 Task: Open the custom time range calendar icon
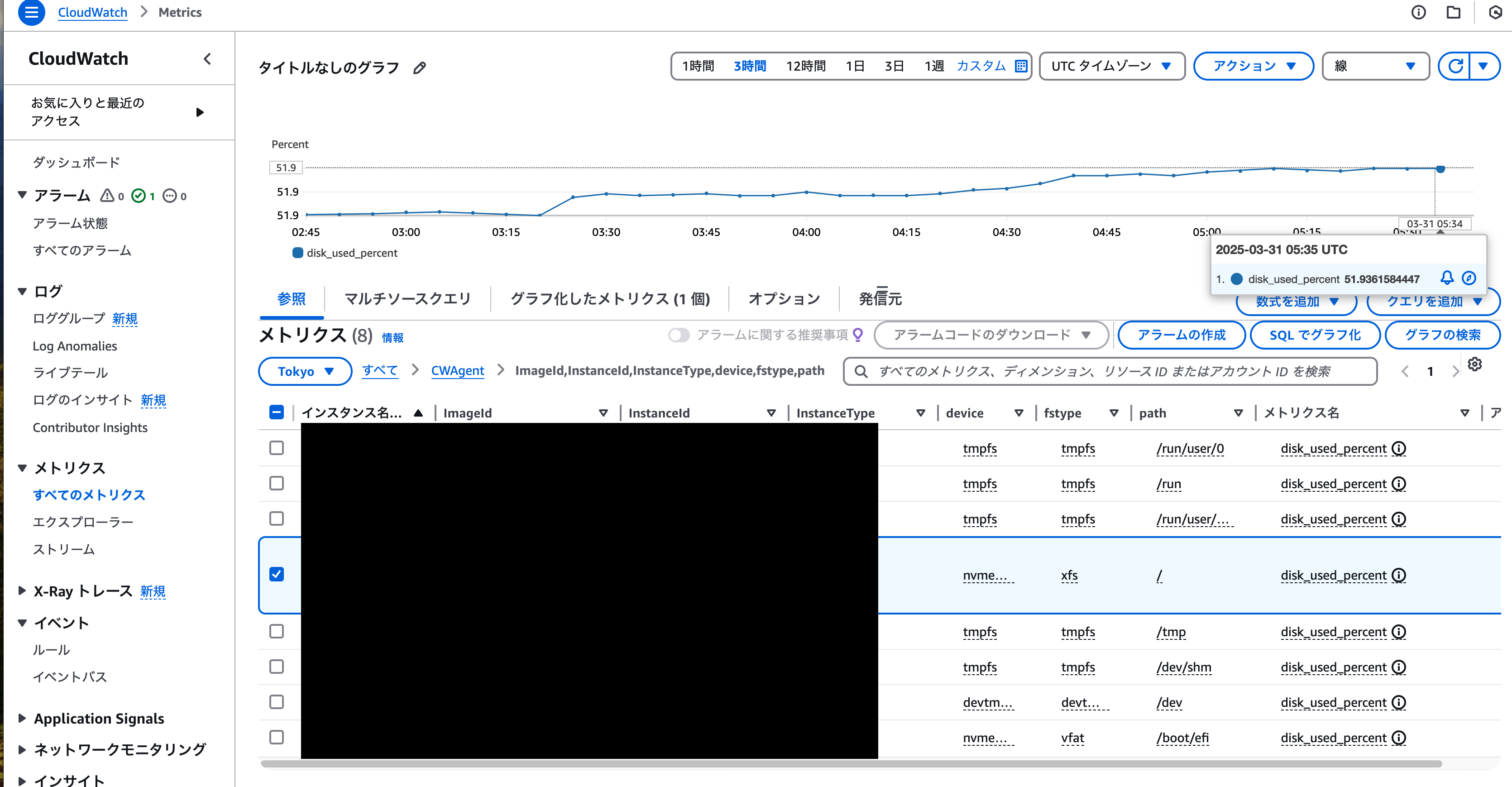(1021, 66)
